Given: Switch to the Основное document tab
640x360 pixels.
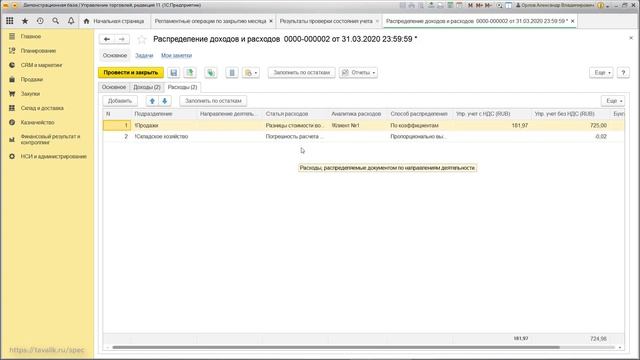Looking at the screenshot, I should pyautogui.click(x=113, y=87).
